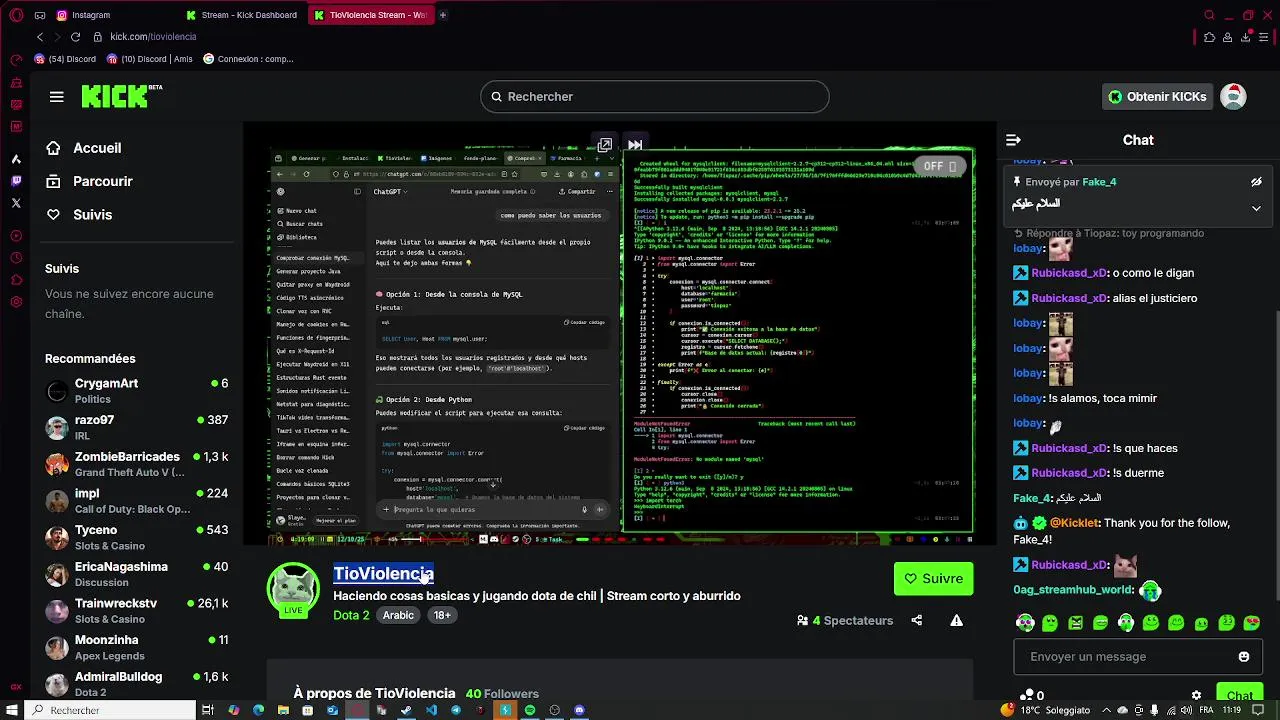This screenshot has width=1280, height=720.
Task: Report the stream with the warning triangle icon
Action: (956, 620)
